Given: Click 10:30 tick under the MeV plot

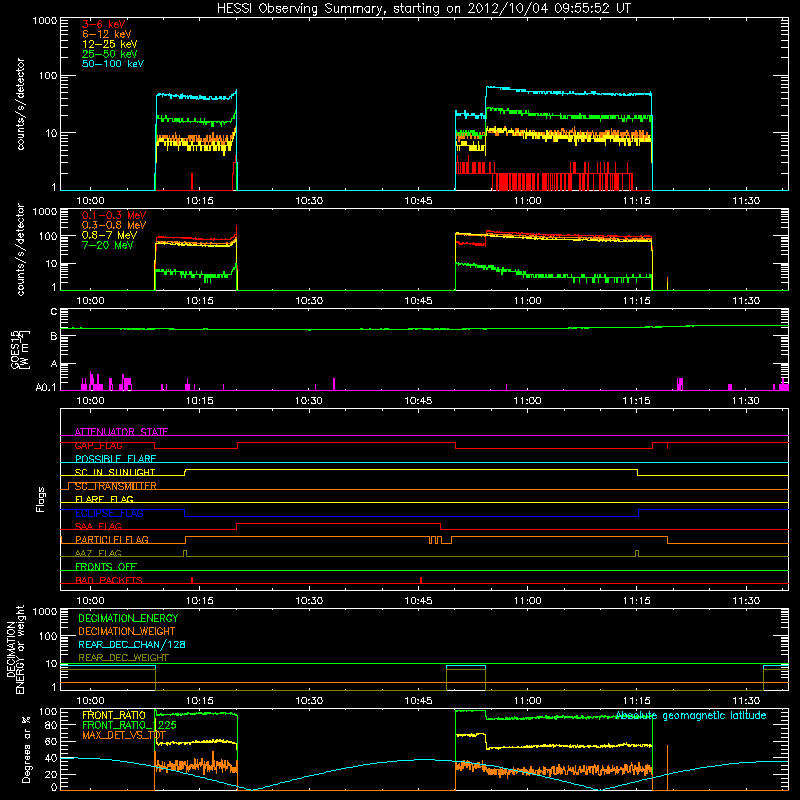Looking at the screenshot, I should [309, 301].
